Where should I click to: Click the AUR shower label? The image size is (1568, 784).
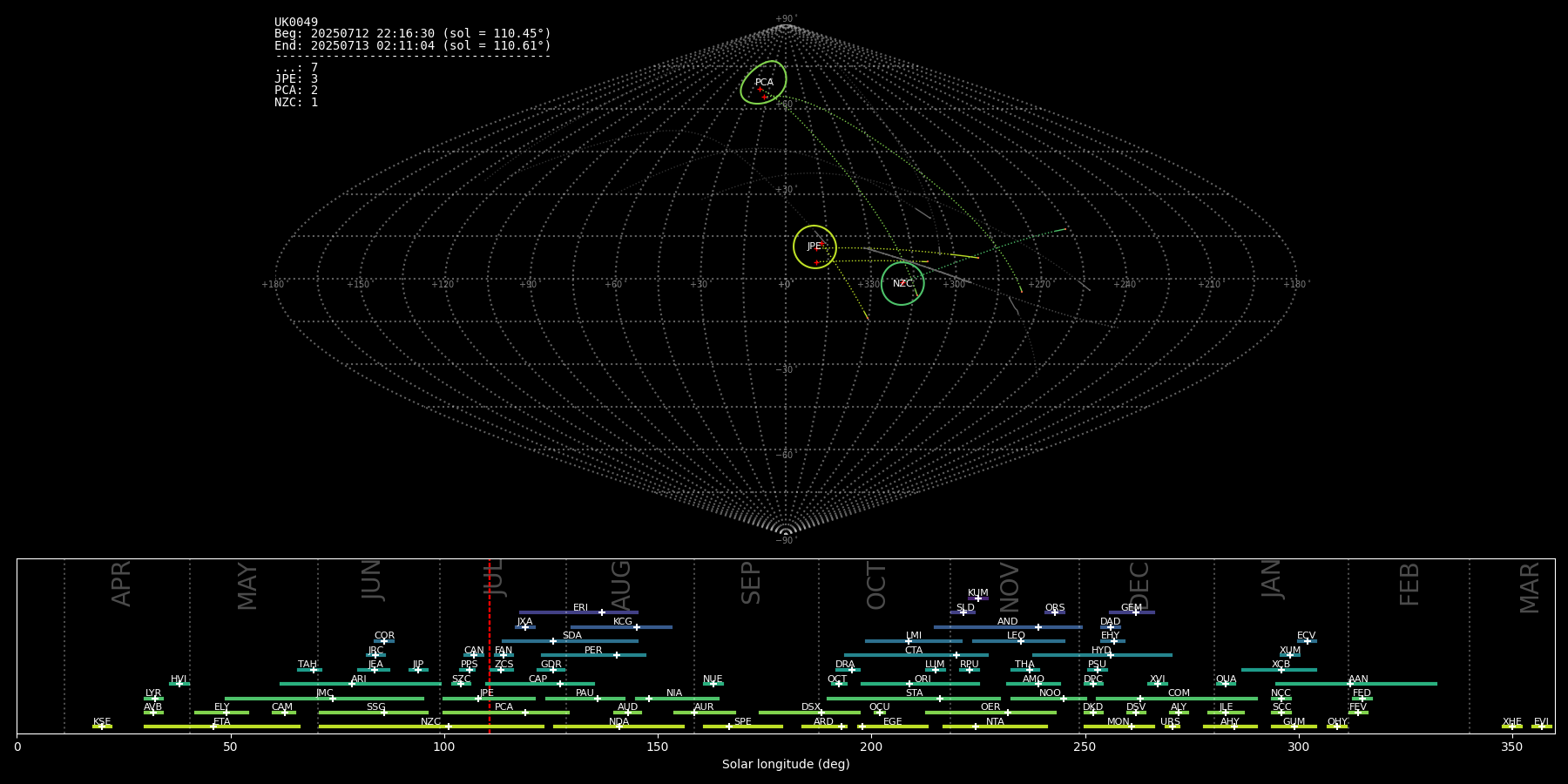(704, 706)
